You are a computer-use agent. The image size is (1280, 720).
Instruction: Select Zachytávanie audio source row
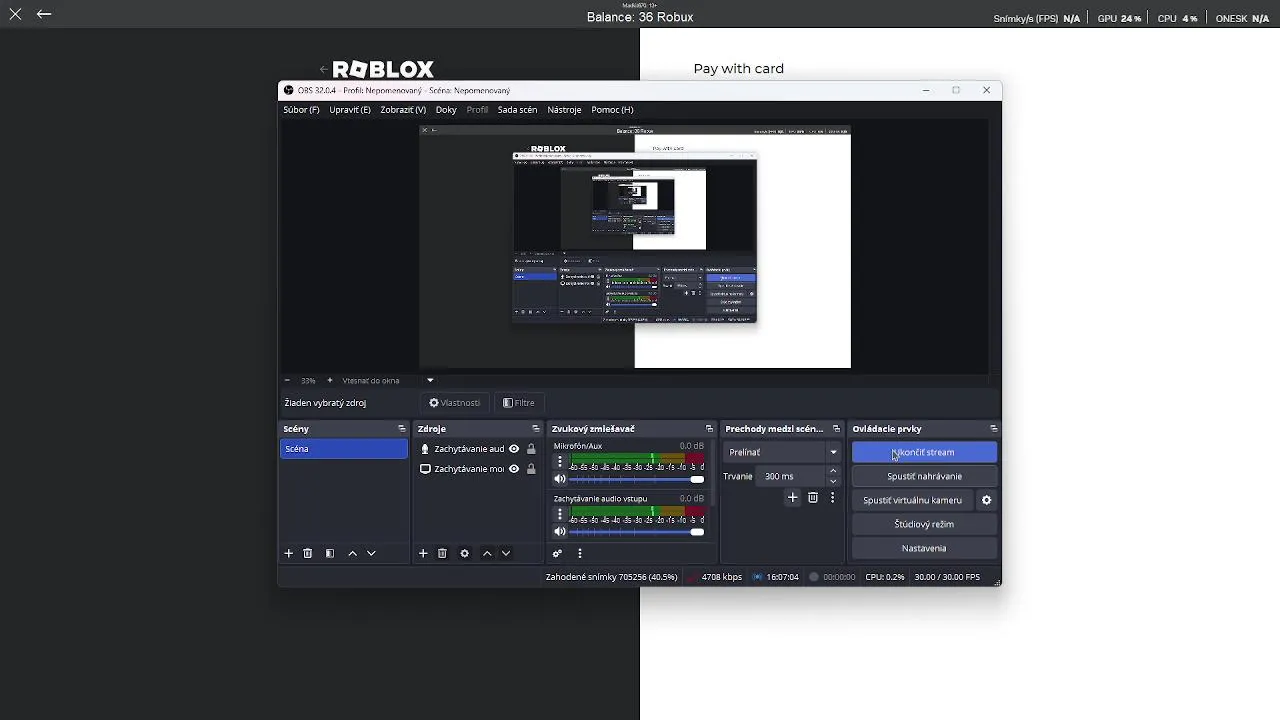[478, 449]
